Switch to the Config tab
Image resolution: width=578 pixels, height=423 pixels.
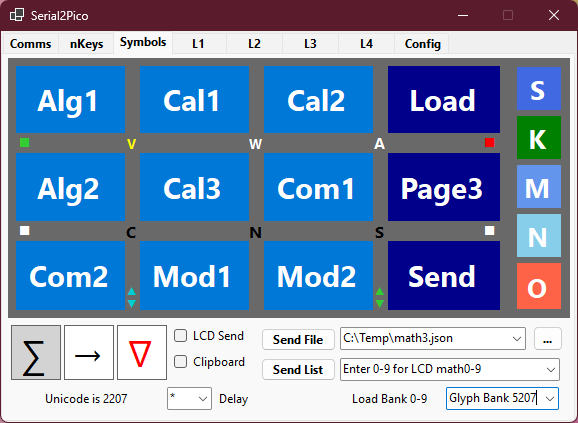point(422,44)
